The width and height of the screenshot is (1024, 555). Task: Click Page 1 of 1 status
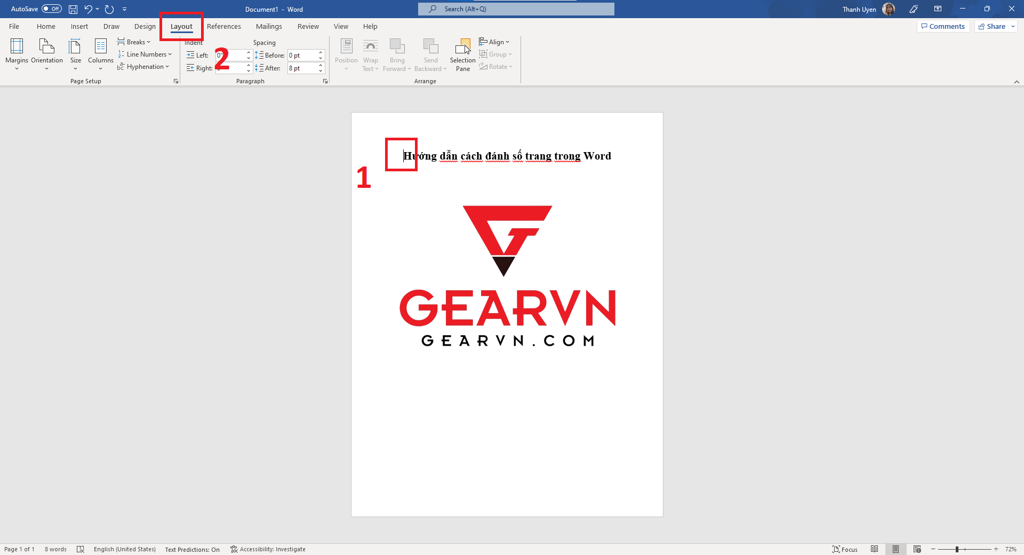click(20, 549)
